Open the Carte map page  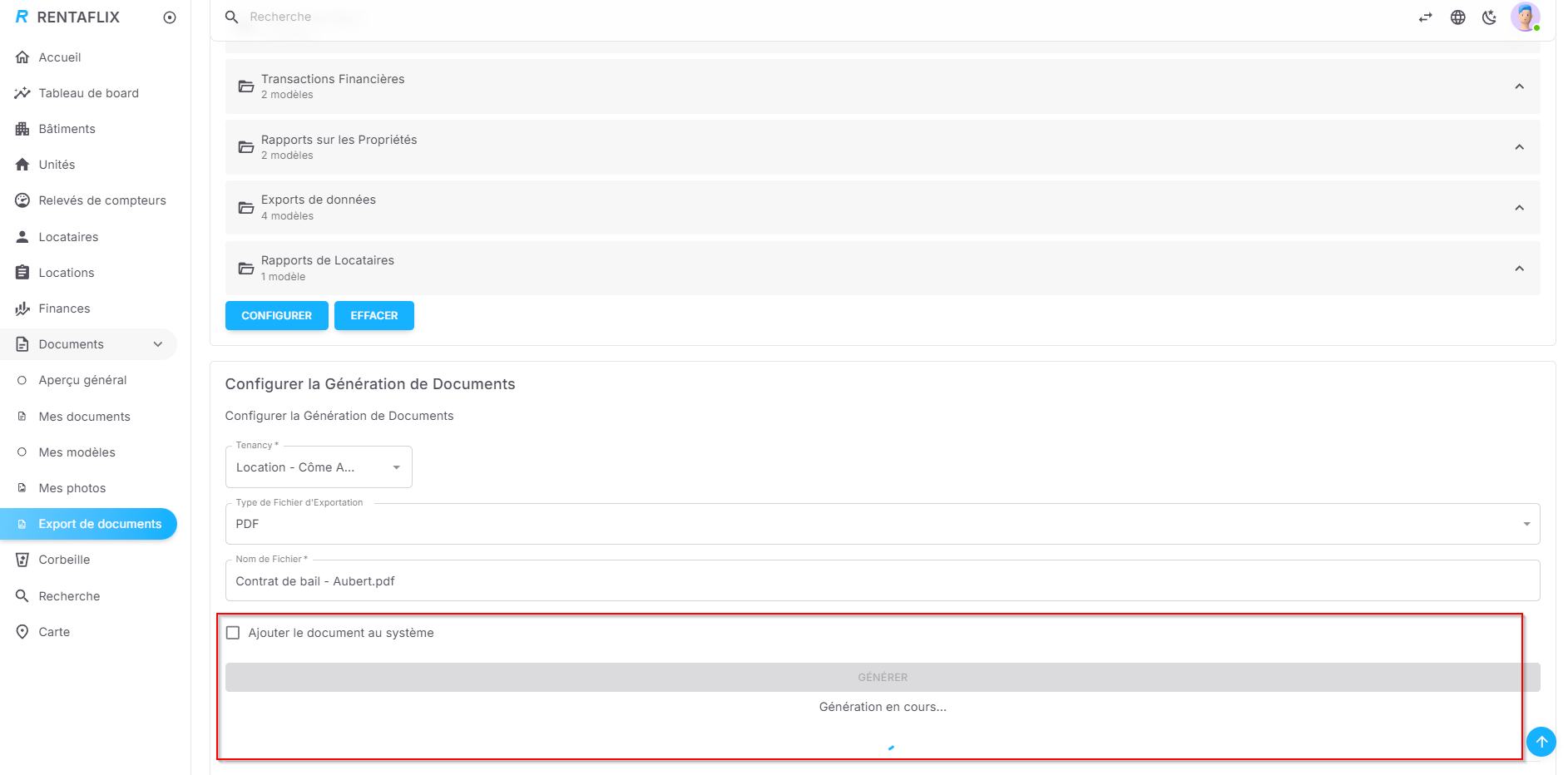click(x=54, y=632)
